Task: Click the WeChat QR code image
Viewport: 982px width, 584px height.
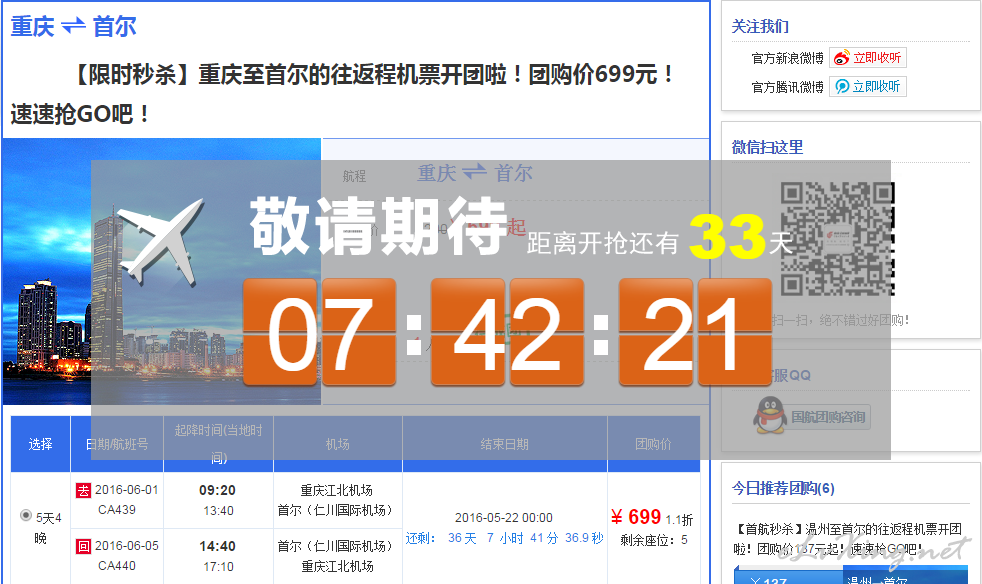Action: click(x=837, y=239)
